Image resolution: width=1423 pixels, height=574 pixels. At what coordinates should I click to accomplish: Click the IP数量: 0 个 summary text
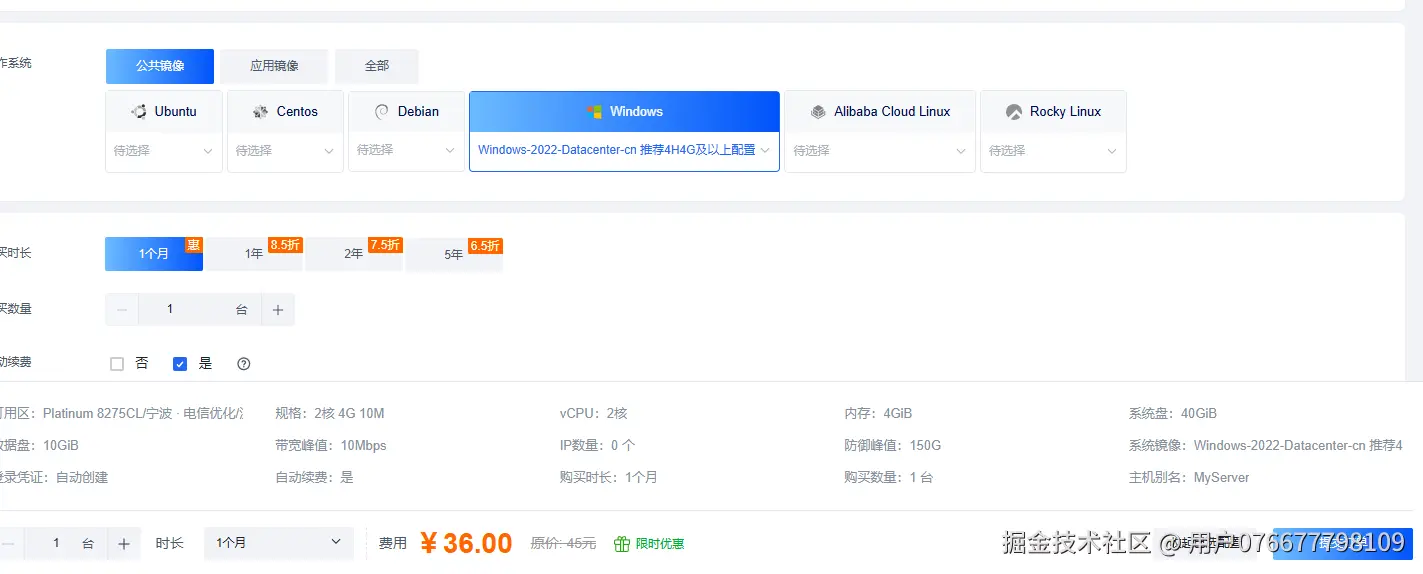[598, 446]
